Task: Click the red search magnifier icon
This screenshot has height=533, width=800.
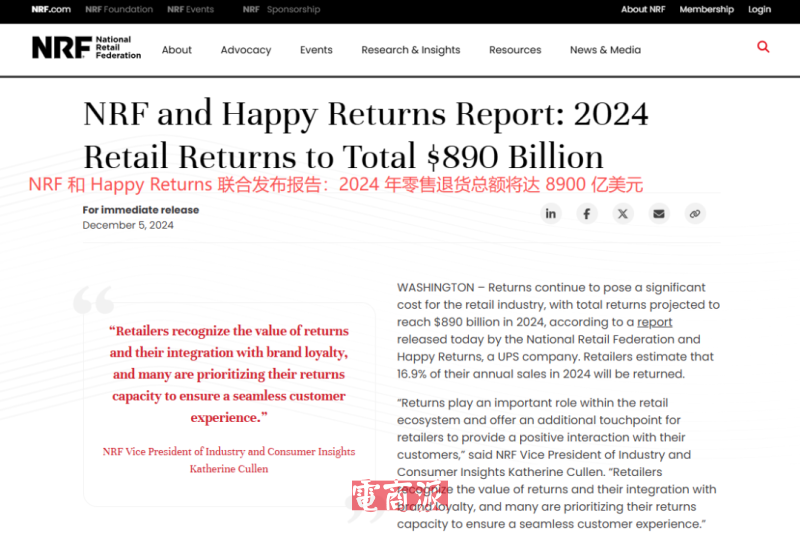Action: [763, 47]
